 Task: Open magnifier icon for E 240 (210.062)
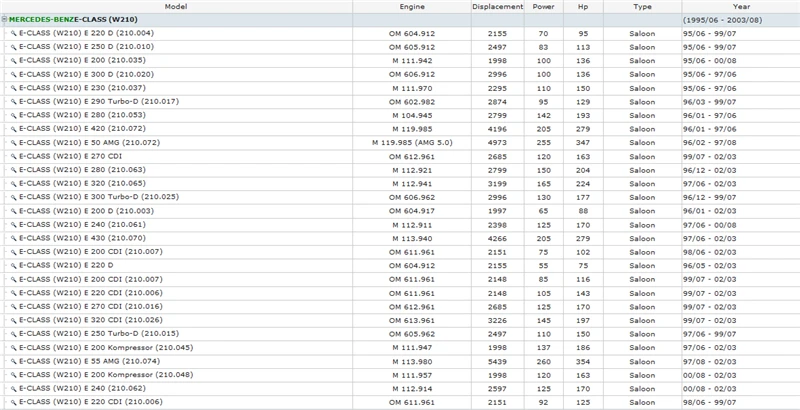pos(14,389)
